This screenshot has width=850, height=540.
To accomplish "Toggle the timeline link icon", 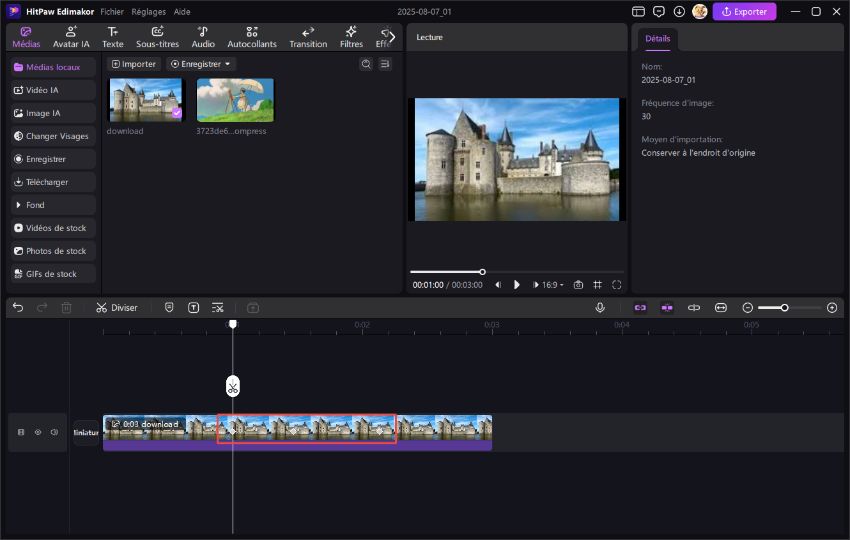I will (640, 307).
